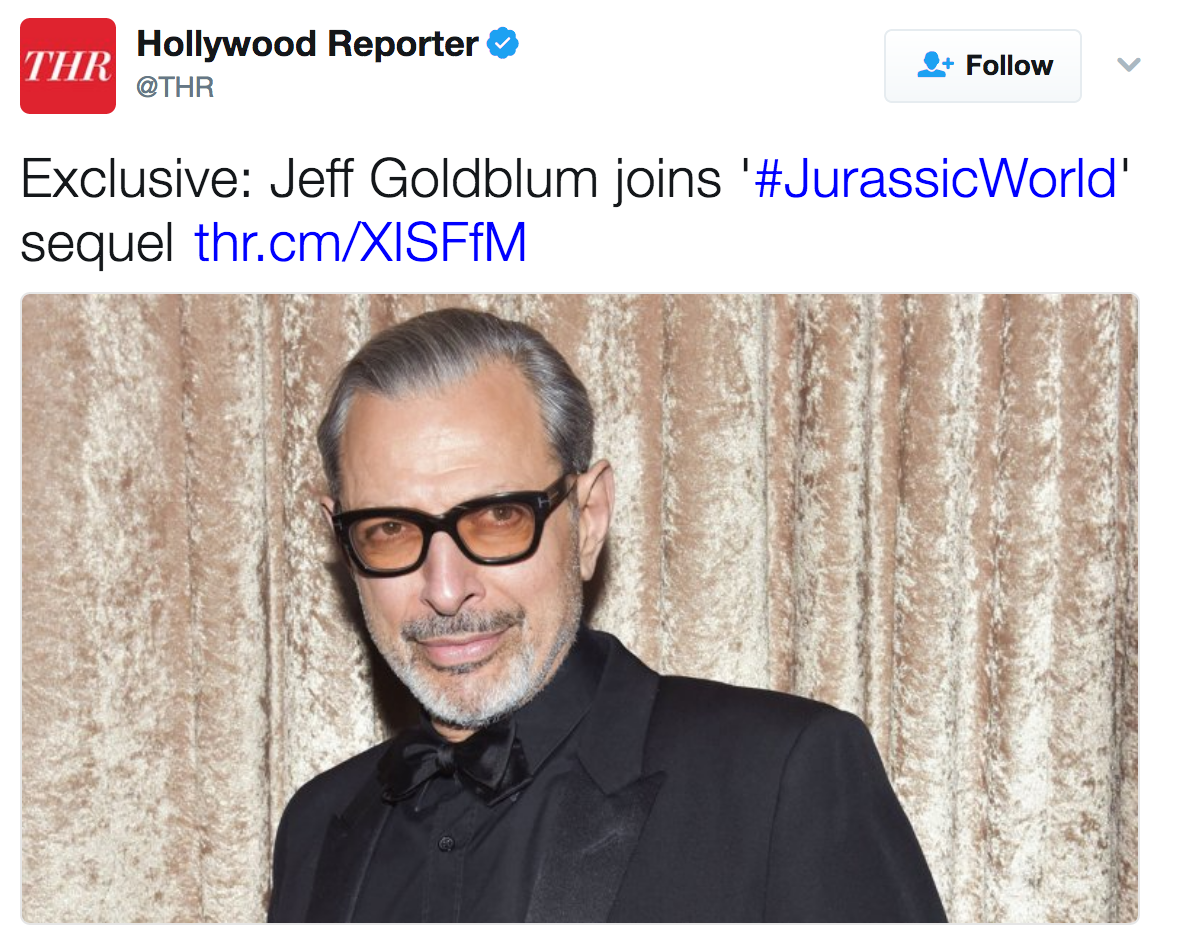The width and height of the screenshot is (1180, 940).
Task: Click the person-plus icon on Follow
Action: pyautogui.click(x=935, y=65)
